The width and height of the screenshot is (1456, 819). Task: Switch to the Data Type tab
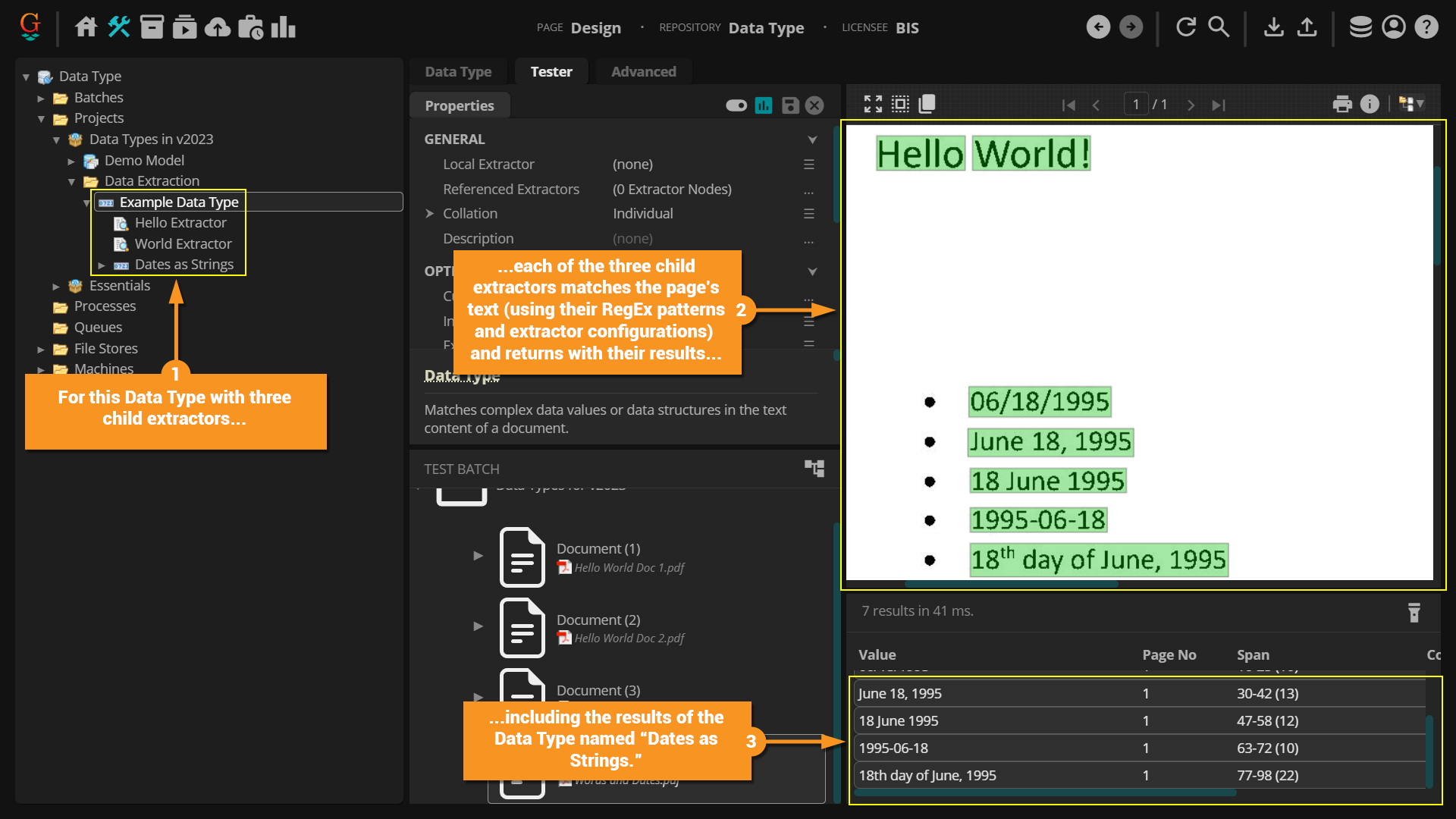click(x=458, y=72)
